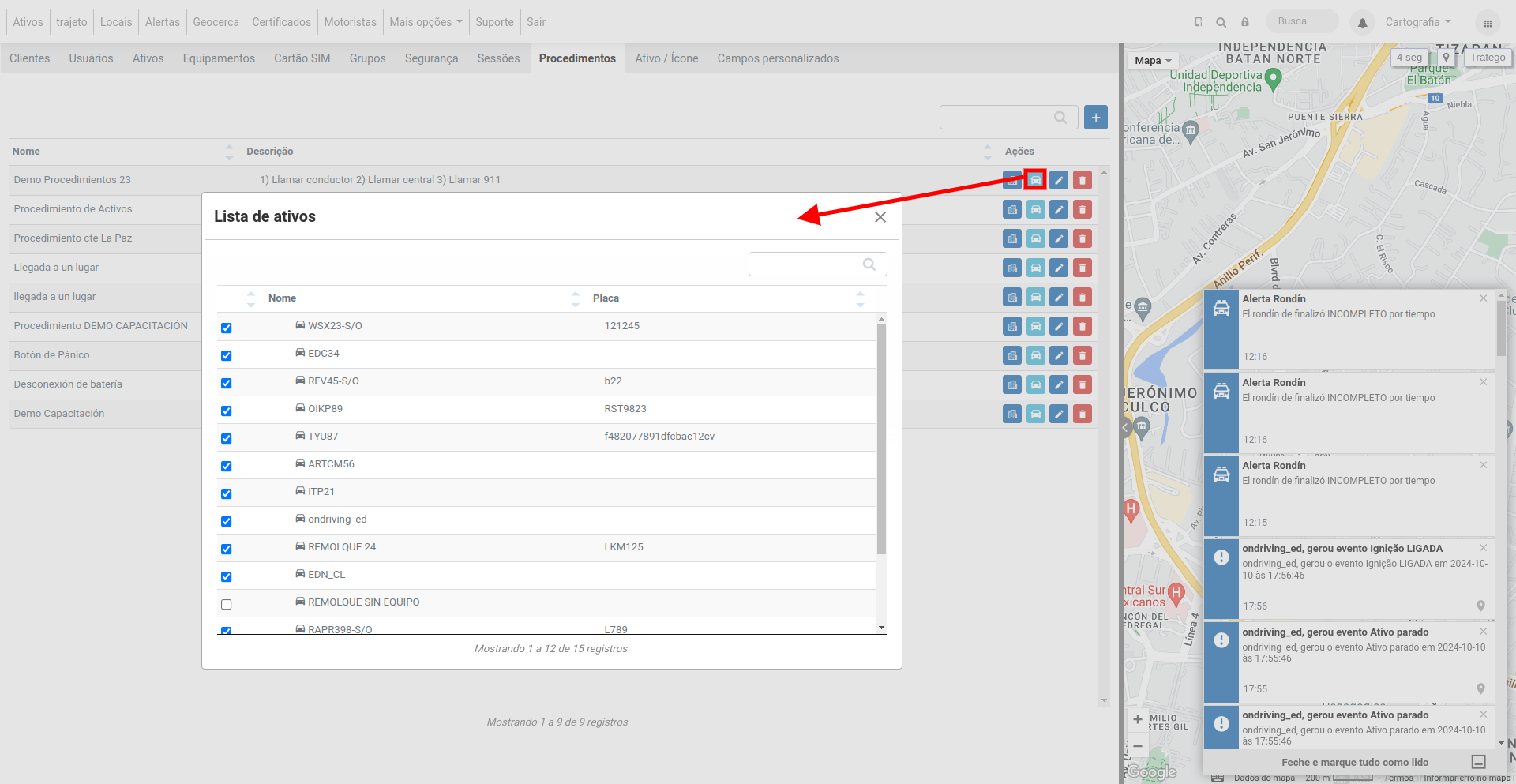Open the notifications bell icon
1516x784 pixels.
[1362, 23]
